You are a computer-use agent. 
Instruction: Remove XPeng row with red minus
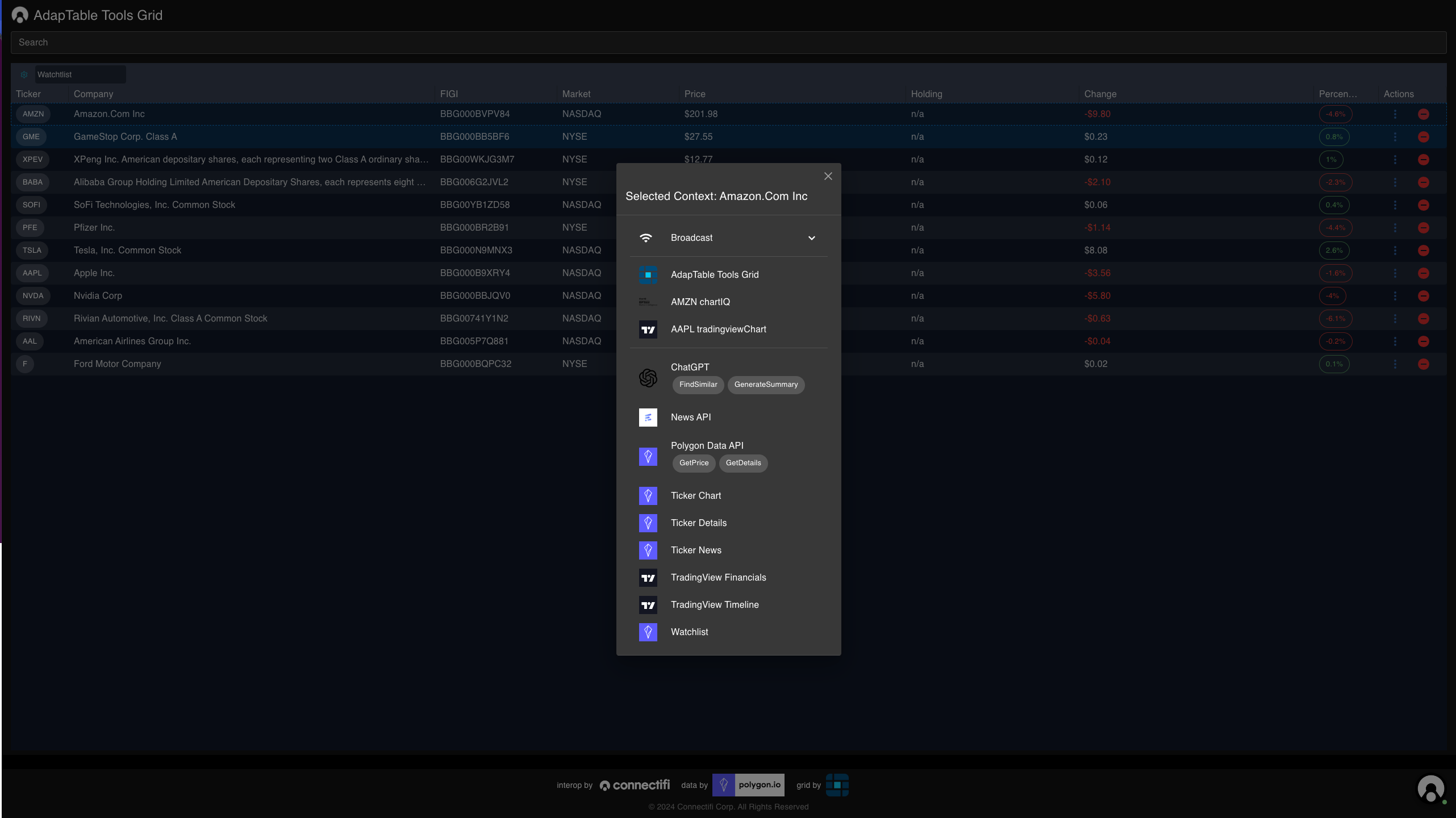pos(1424,160)
